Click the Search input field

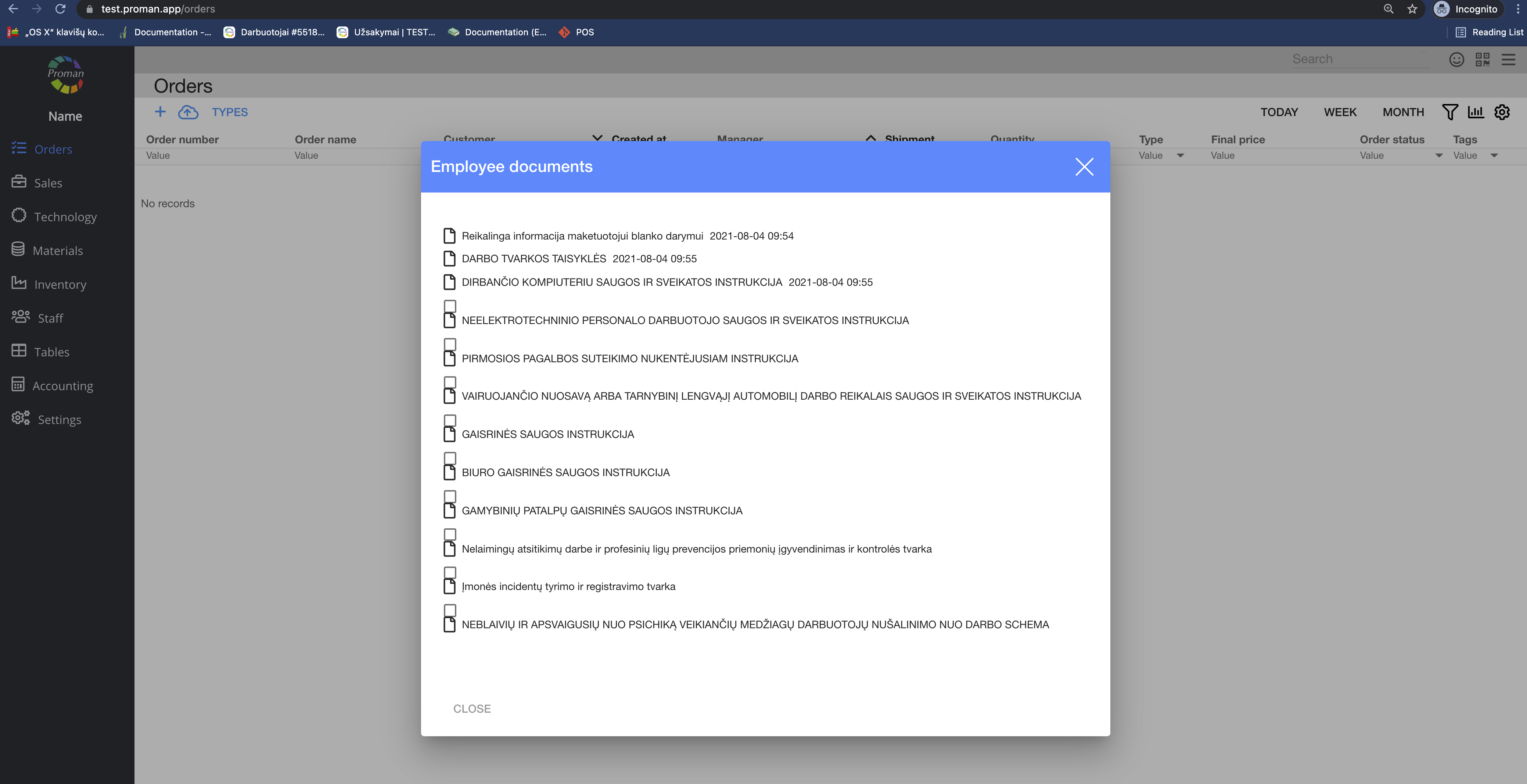(x=1361, y=59)
